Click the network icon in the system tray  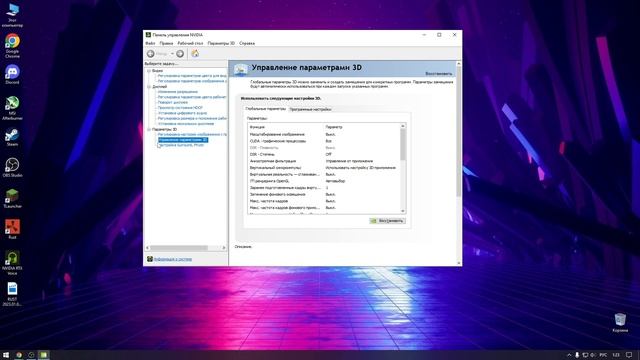coord(585,355)
